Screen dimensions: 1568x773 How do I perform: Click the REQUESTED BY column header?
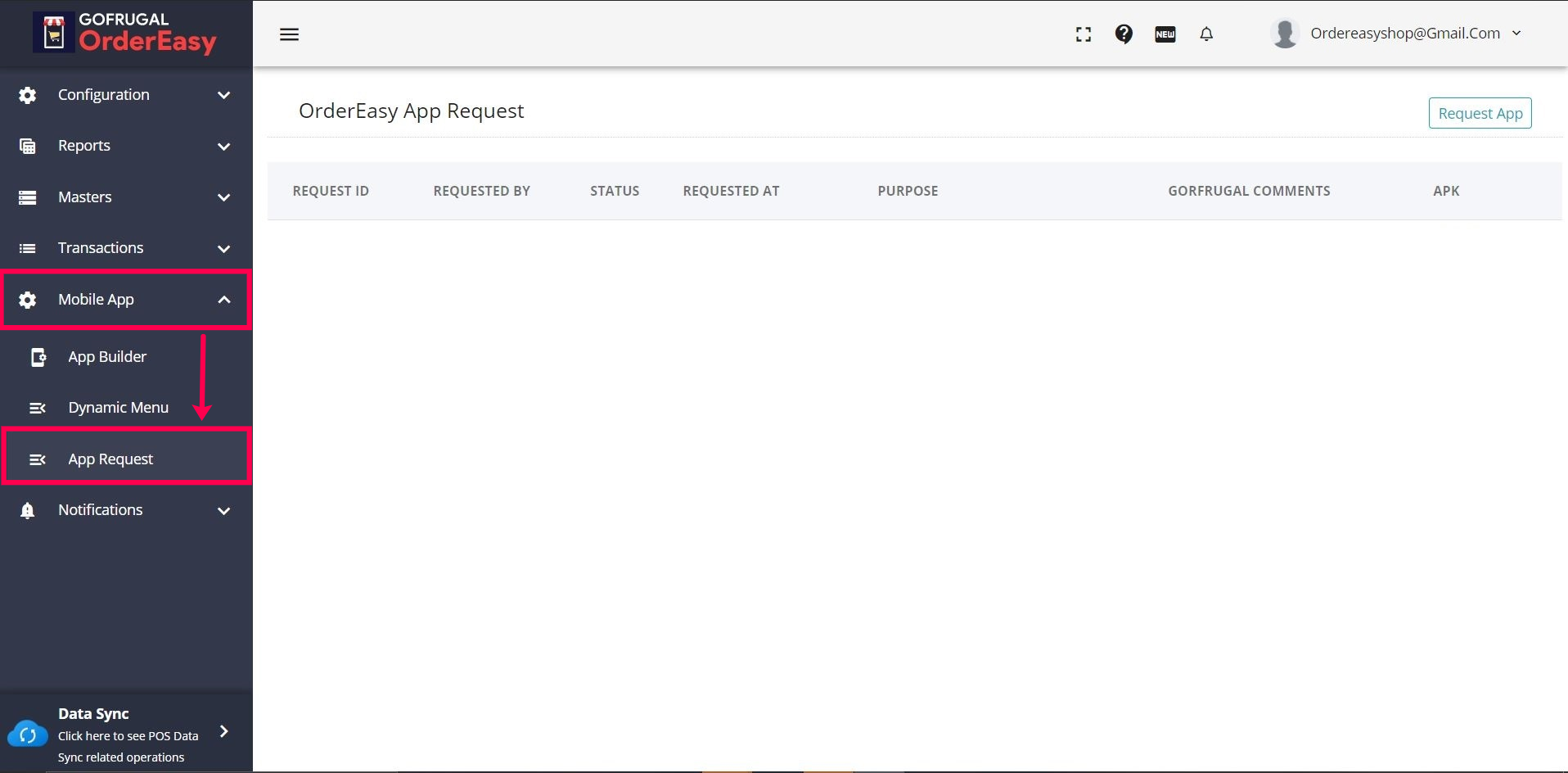pyautogui.click(x=482, y=191)
